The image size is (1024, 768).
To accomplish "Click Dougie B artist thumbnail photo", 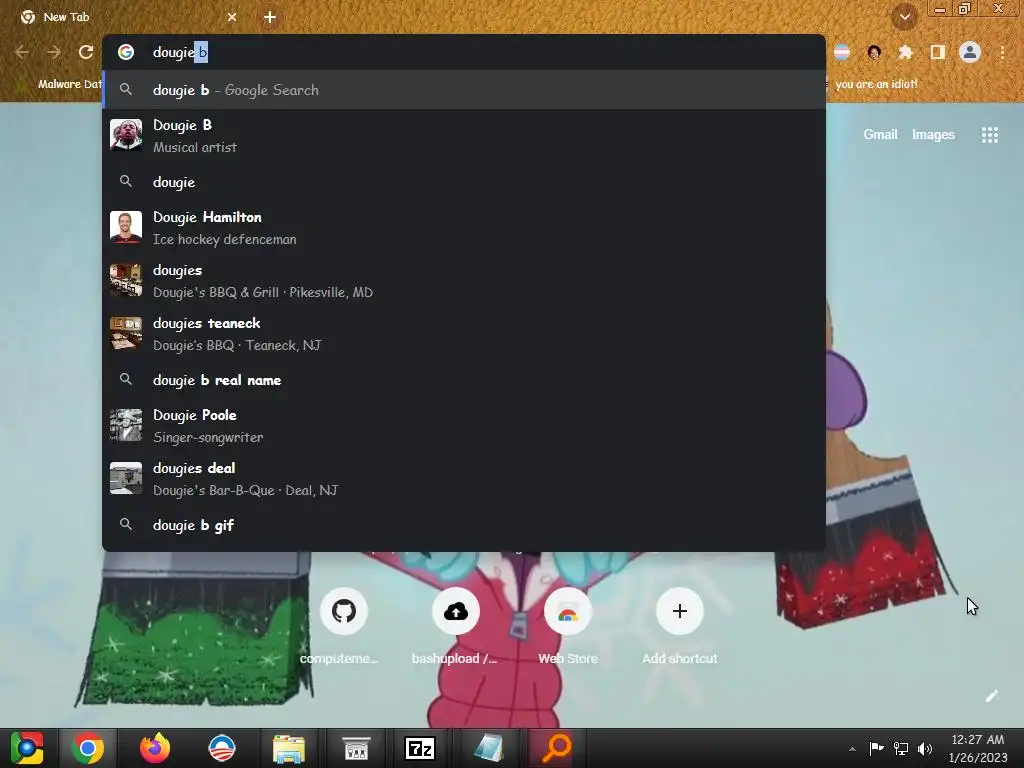I will pos(126,135).
